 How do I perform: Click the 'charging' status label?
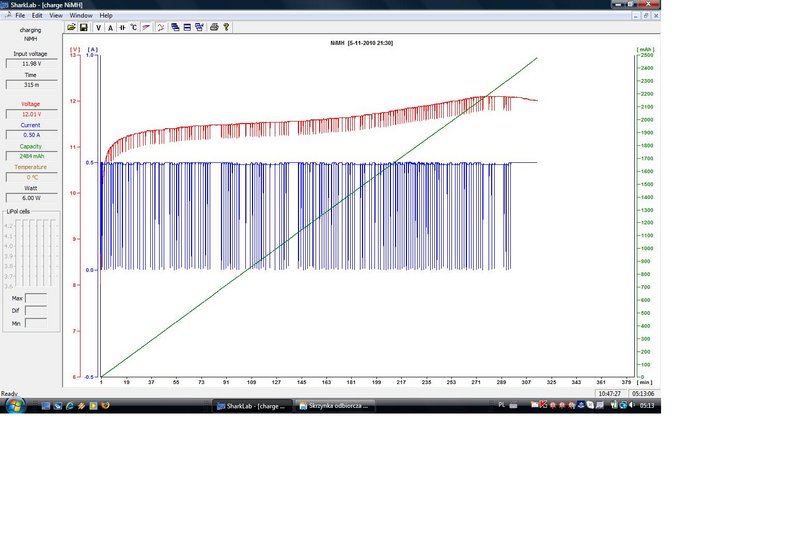(31, 30)
